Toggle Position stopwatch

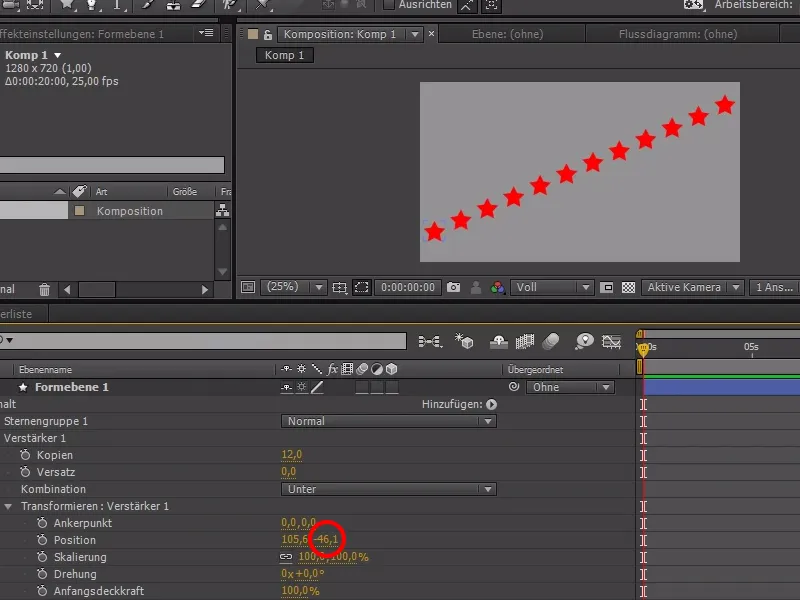[x=42, y=539]
